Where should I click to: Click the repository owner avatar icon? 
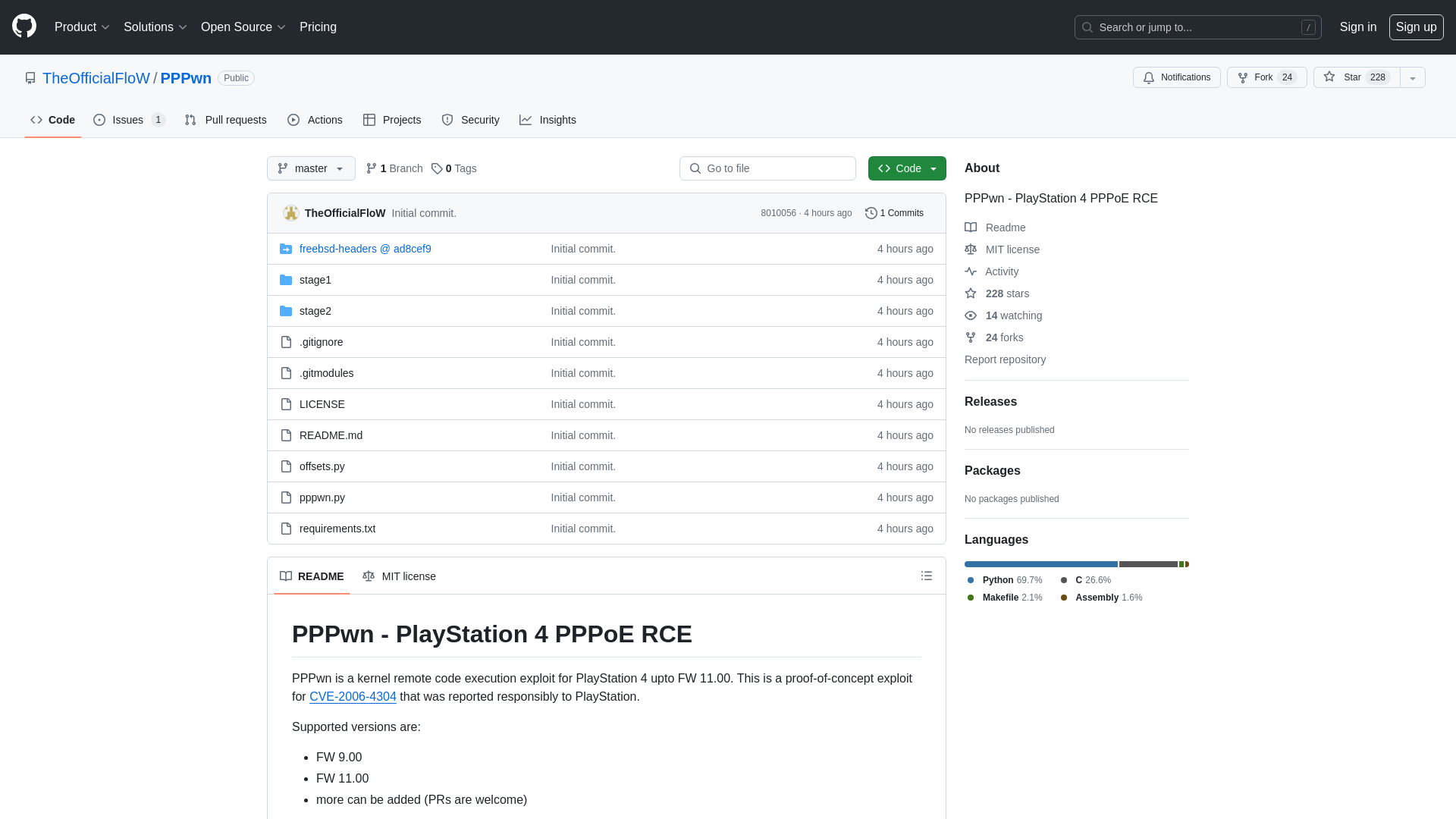click(x=290, y=213)
